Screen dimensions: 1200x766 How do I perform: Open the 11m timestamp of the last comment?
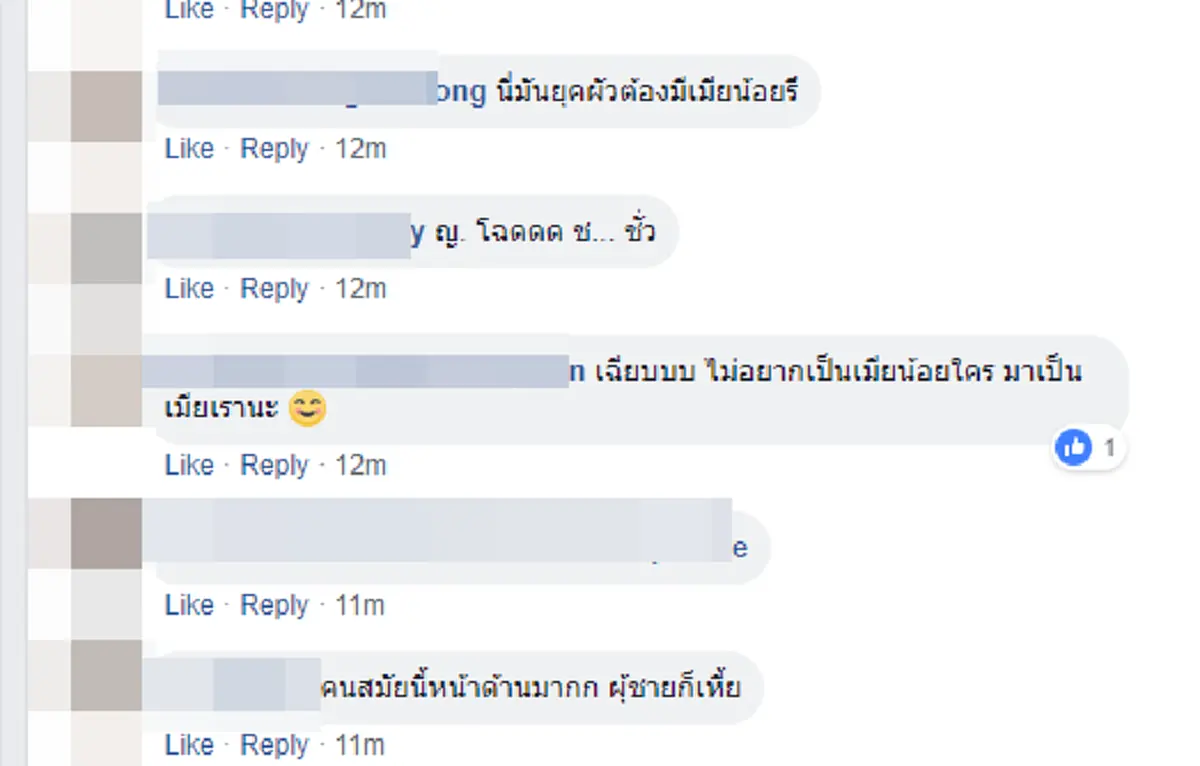pyautogui.click(x=361, y=744)
